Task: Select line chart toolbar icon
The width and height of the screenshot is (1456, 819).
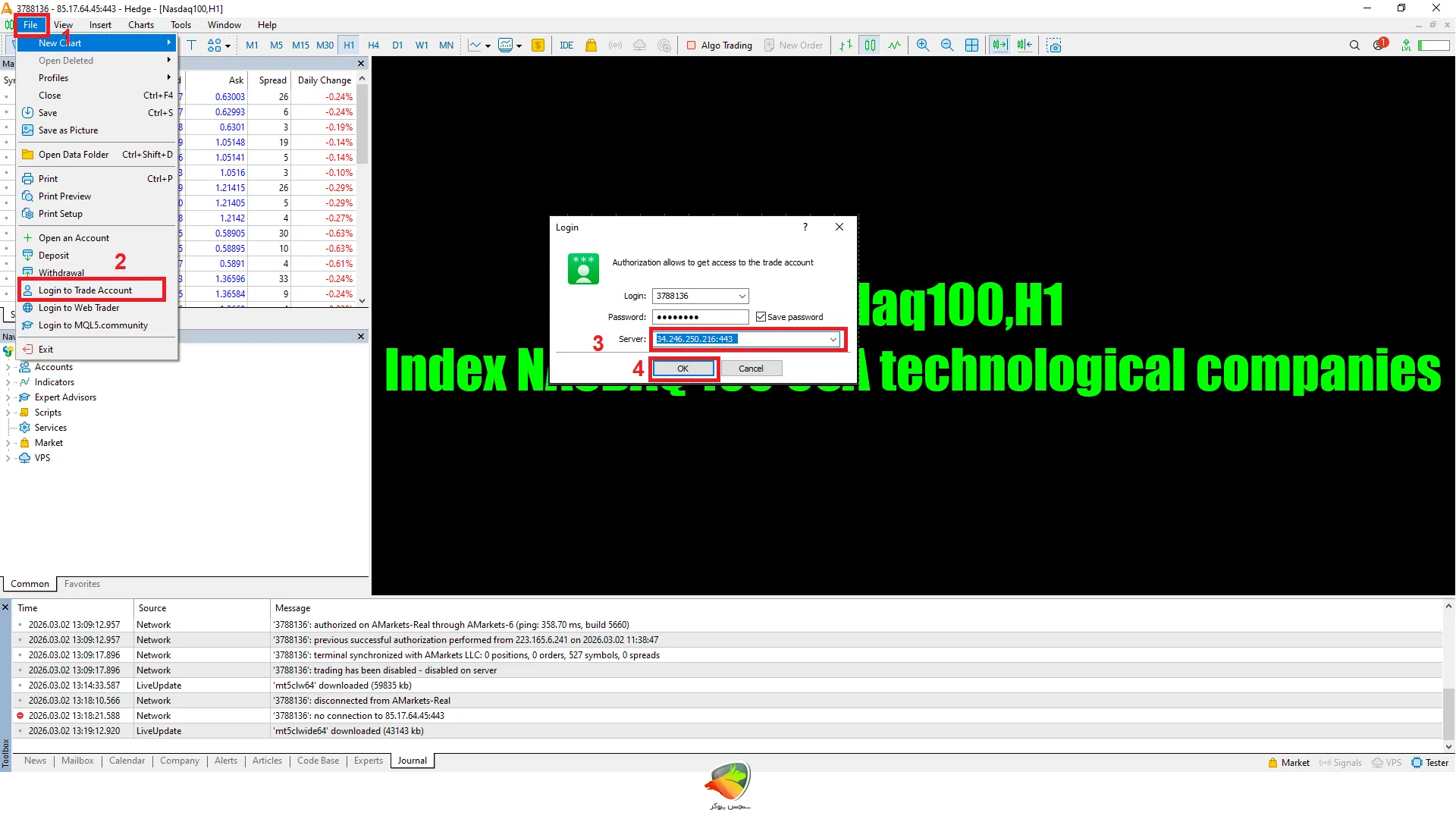Action: (x=895, y=45)
